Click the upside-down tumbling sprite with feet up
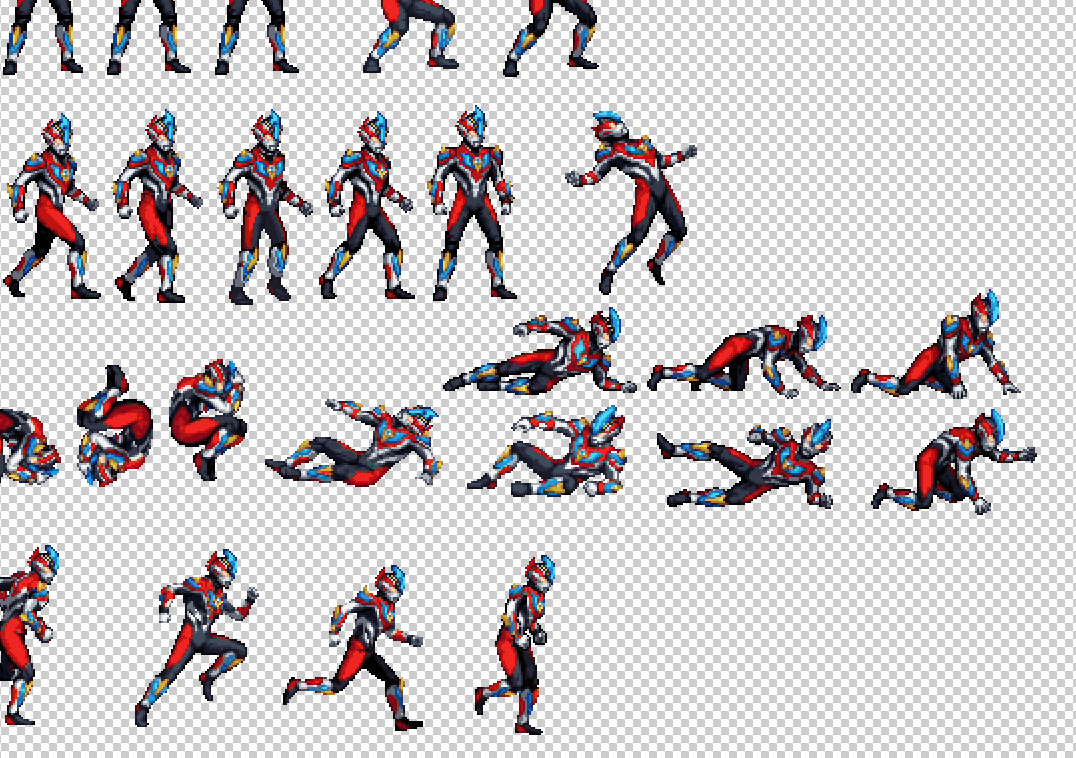The width and height of the screenshot is (1076, 758). 115,425
